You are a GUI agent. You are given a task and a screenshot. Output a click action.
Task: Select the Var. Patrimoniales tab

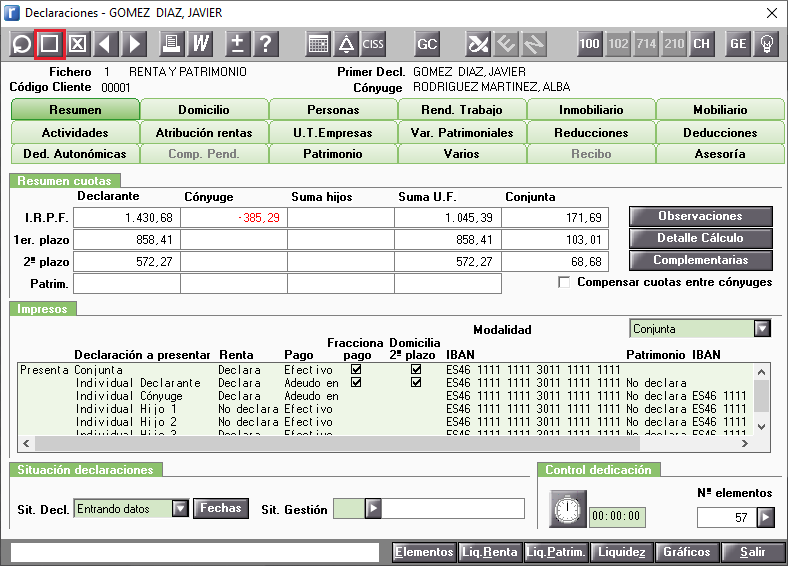click(x=462, y=133)
